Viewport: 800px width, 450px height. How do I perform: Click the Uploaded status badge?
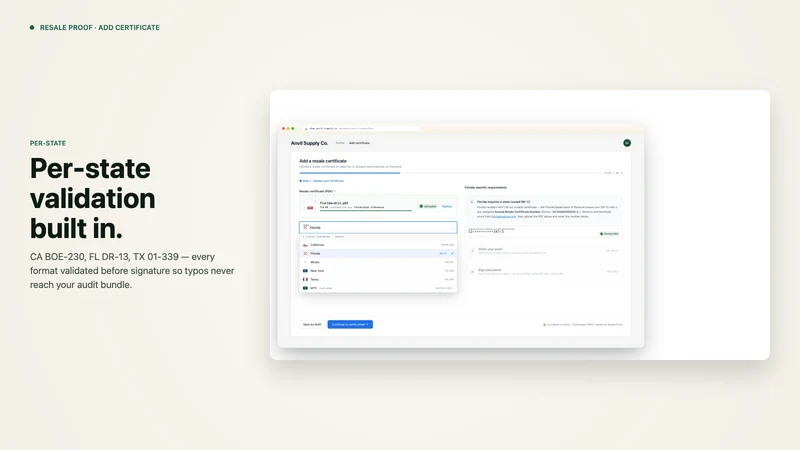pos(428,207)
